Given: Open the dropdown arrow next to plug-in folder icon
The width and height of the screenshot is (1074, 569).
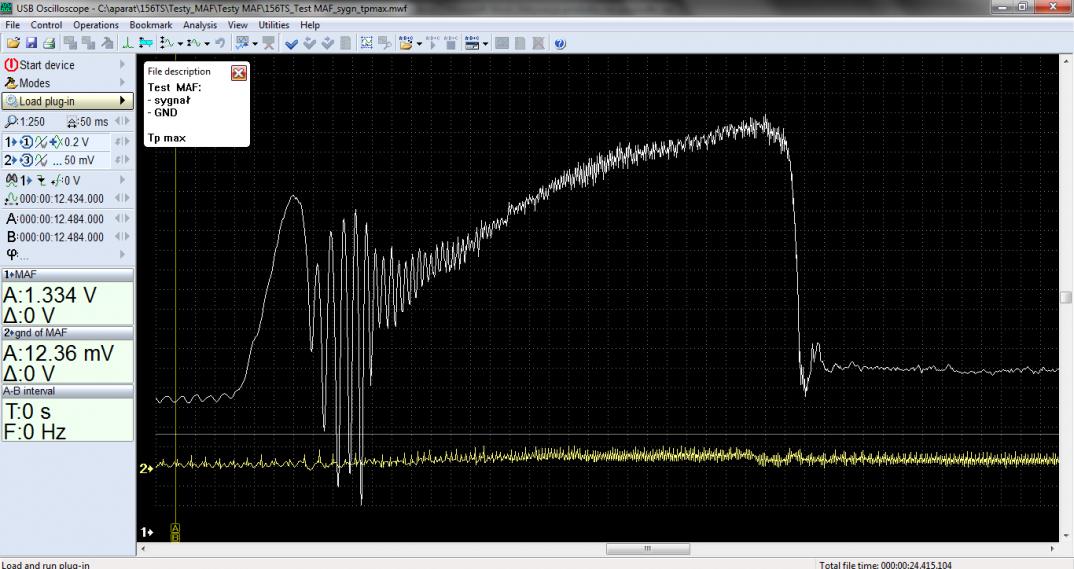Looking at the screenshot, I should (x=420, y=44).
